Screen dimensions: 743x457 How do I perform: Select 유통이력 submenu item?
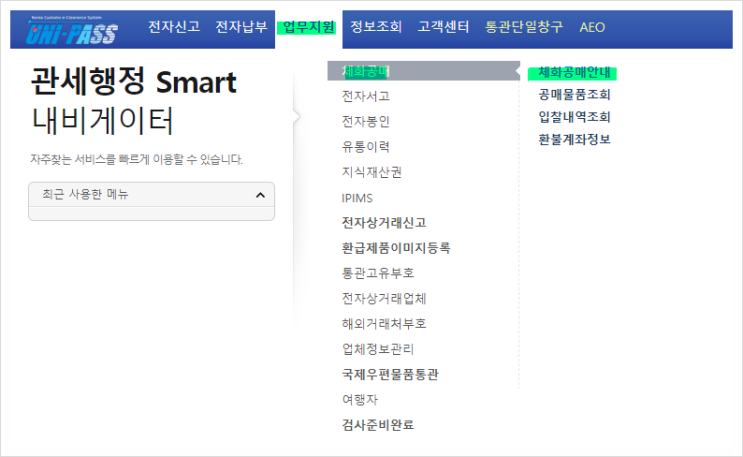click(366, 147)
